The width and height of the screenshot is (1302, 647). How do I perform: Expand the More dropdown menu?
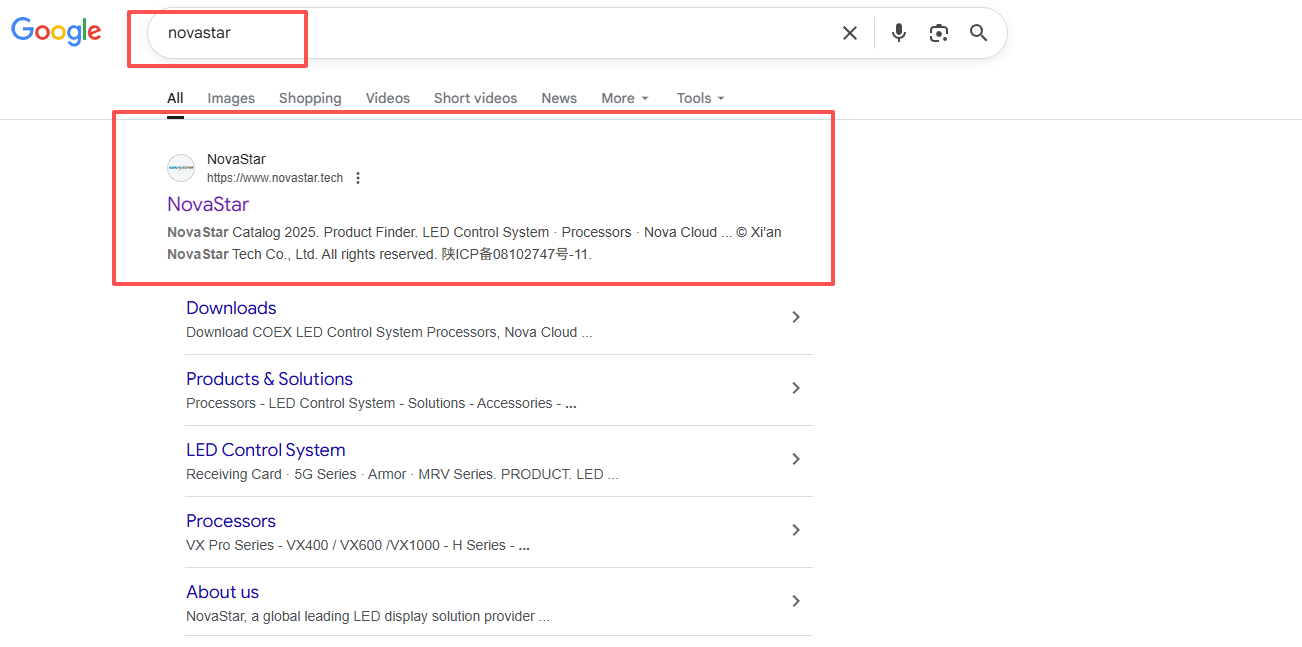tap(625, 98)
